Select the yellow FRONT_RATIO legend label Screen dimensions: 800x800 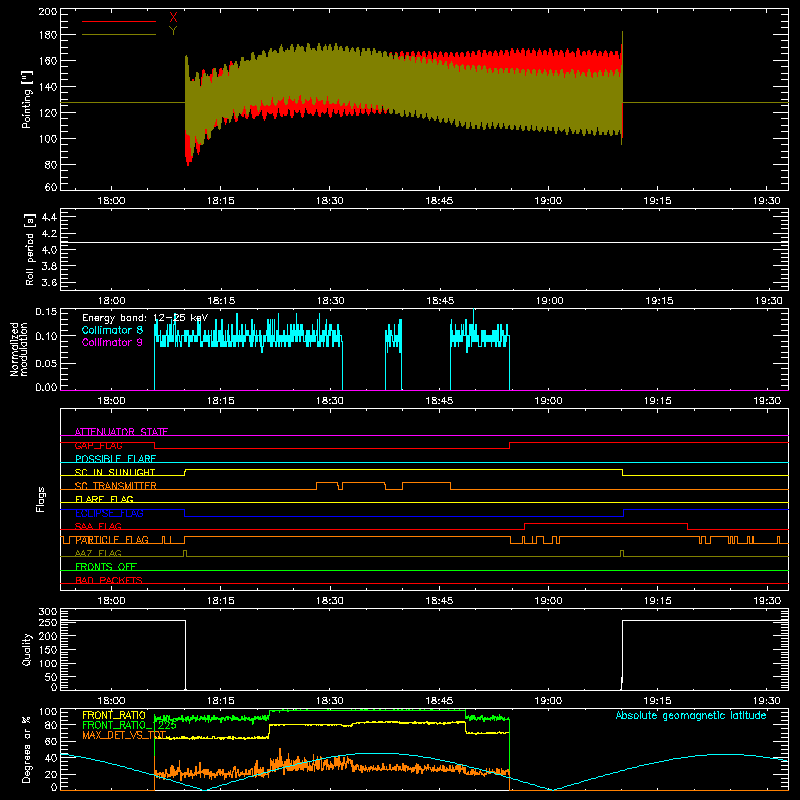[x=114, y=715]
